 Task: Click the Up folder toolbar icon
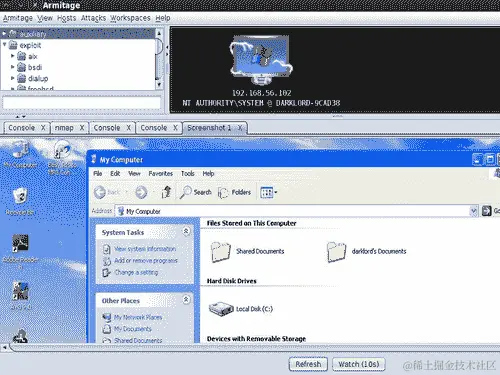coord(166,192)
